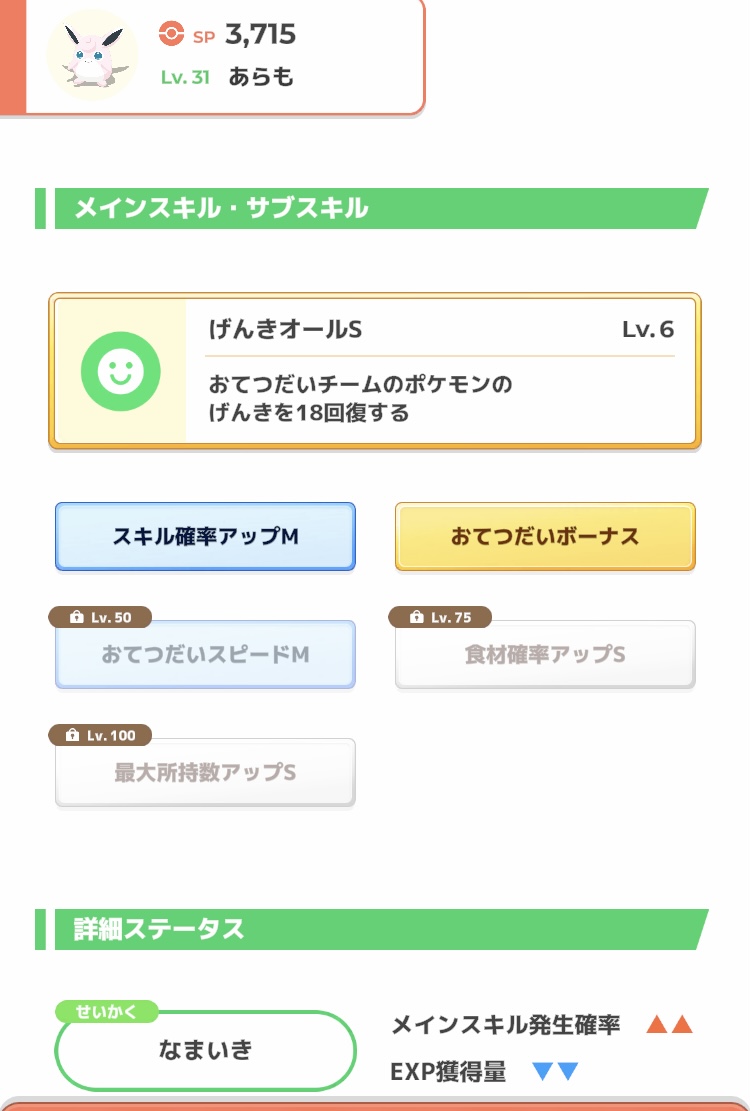Tap the locked おてつだいスピードM skill
This screenshot has height=1111, width=750.
(205, 654)
